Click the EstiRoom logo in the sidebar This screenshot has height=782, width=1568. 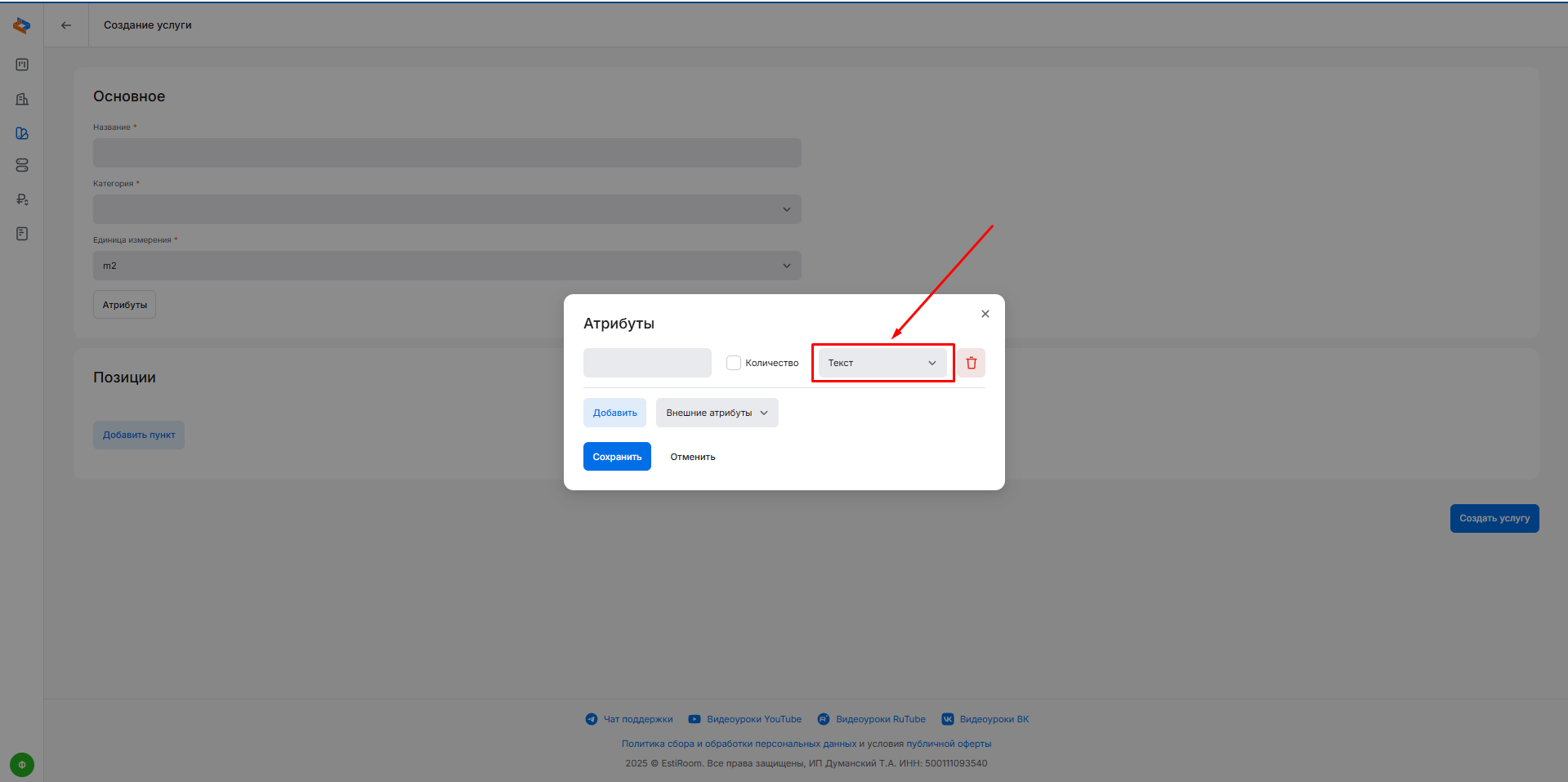click(22, 26)
